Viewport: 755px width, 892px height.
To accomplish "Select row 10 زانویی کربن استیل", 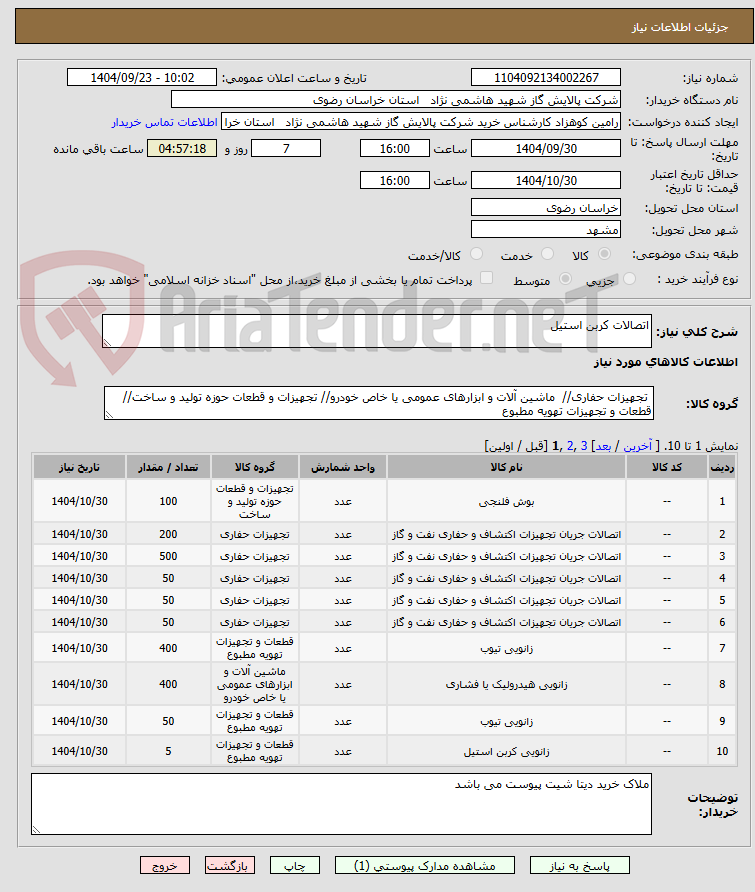I will (x=506, y=751).
